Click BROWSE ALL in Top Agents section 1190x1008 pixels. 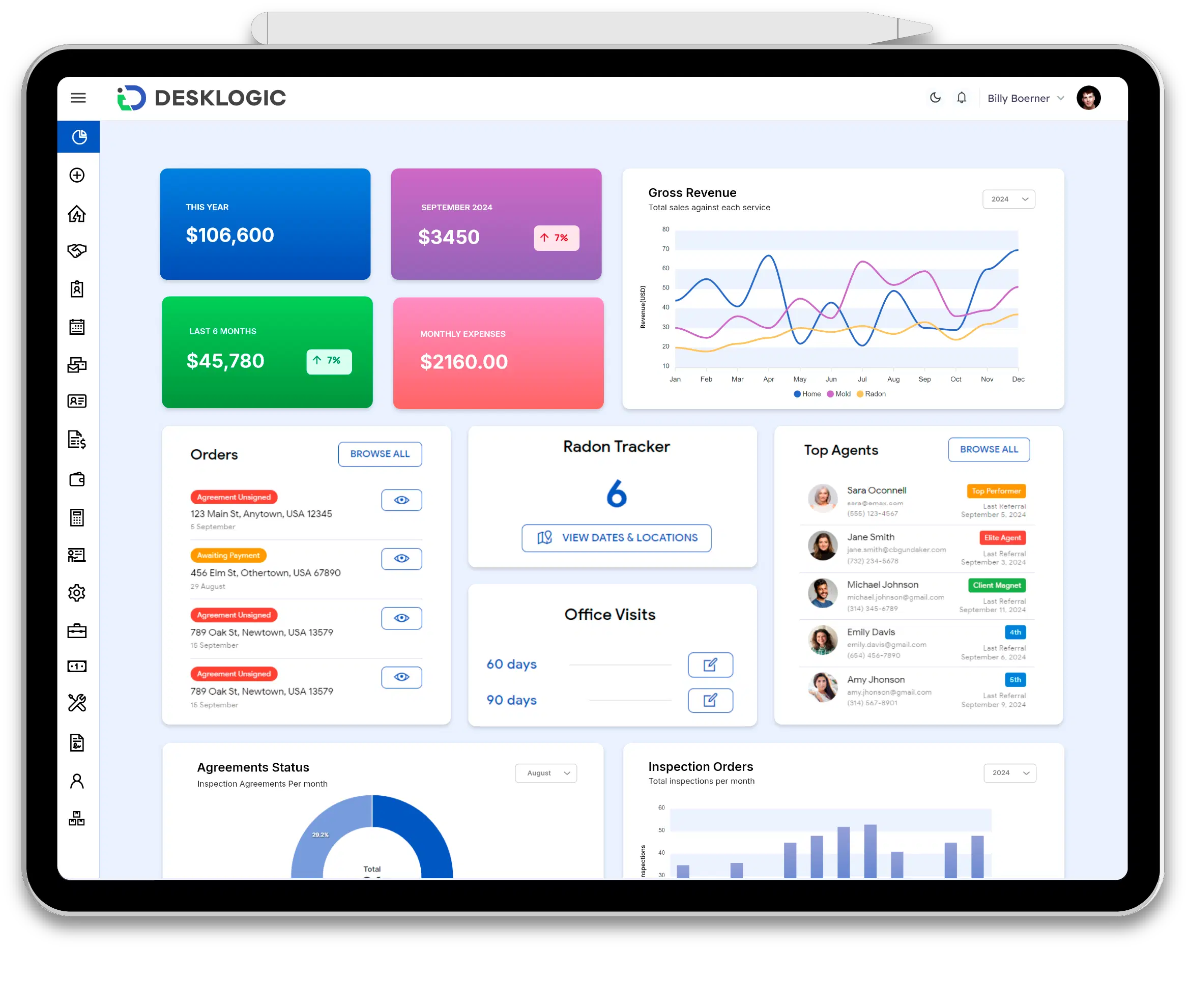[988, 449]
